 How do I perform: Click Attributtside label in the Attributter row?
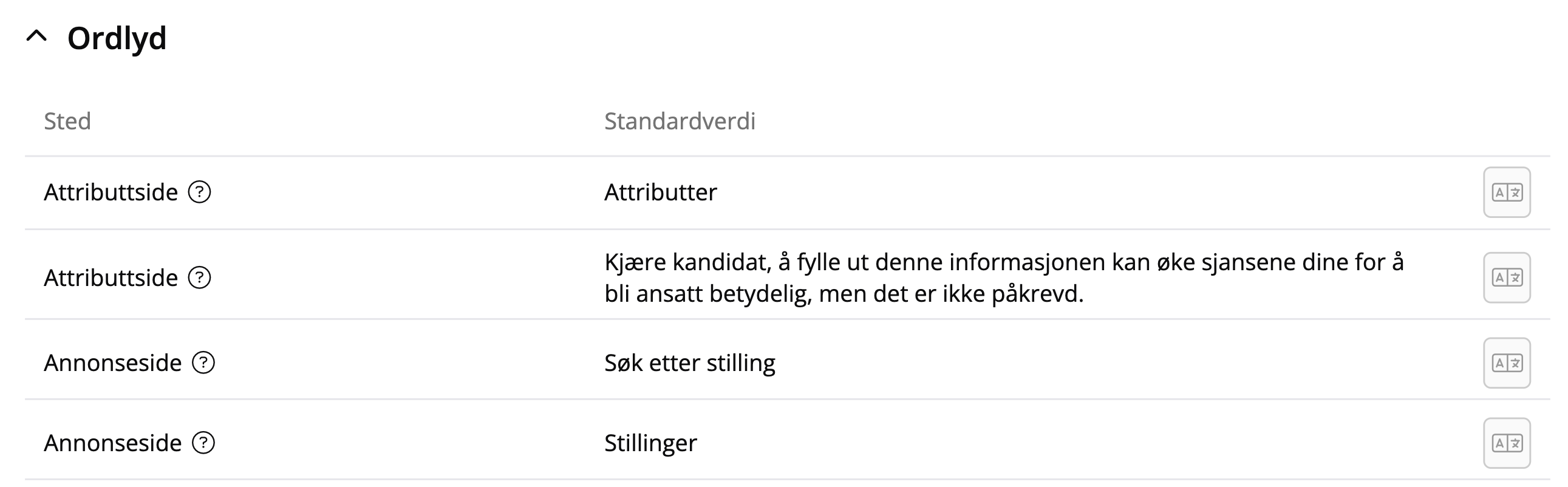point(111,192)
